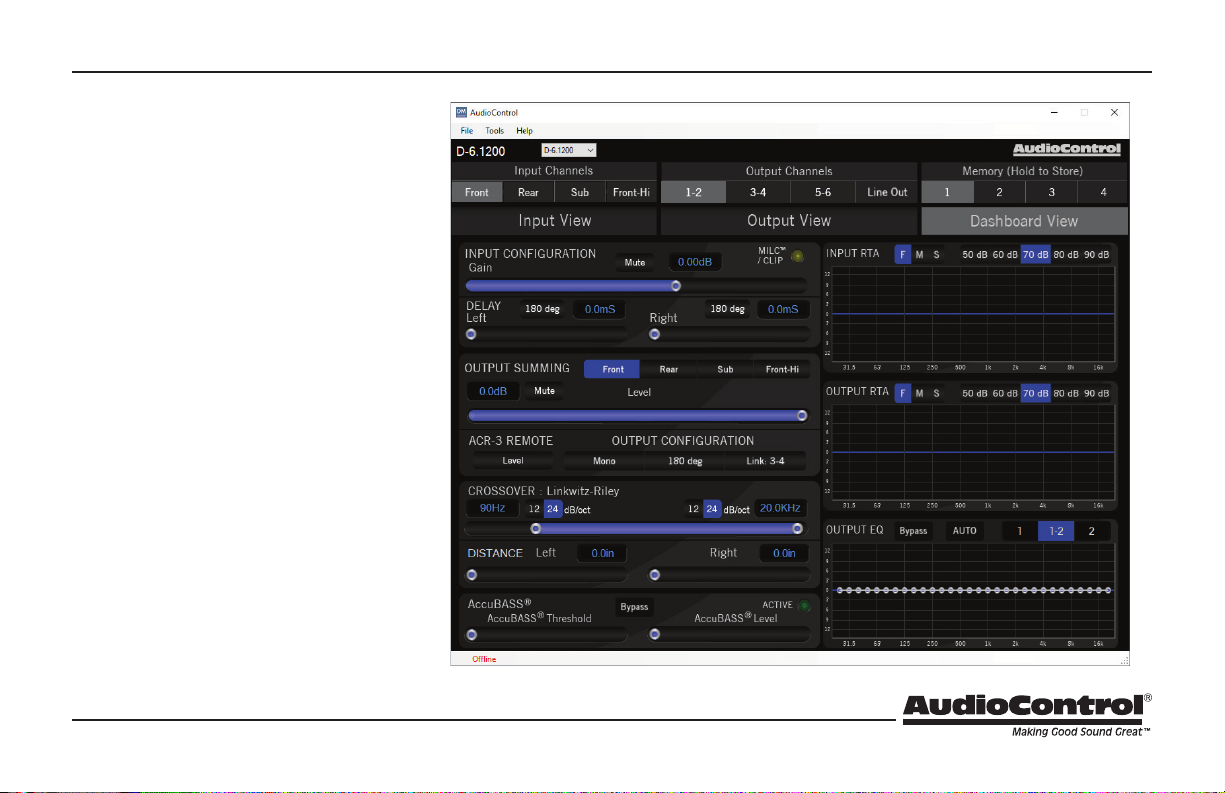Mute the Output Summing level
This screenshot has width=1225, height=793.
pos(544,391)
